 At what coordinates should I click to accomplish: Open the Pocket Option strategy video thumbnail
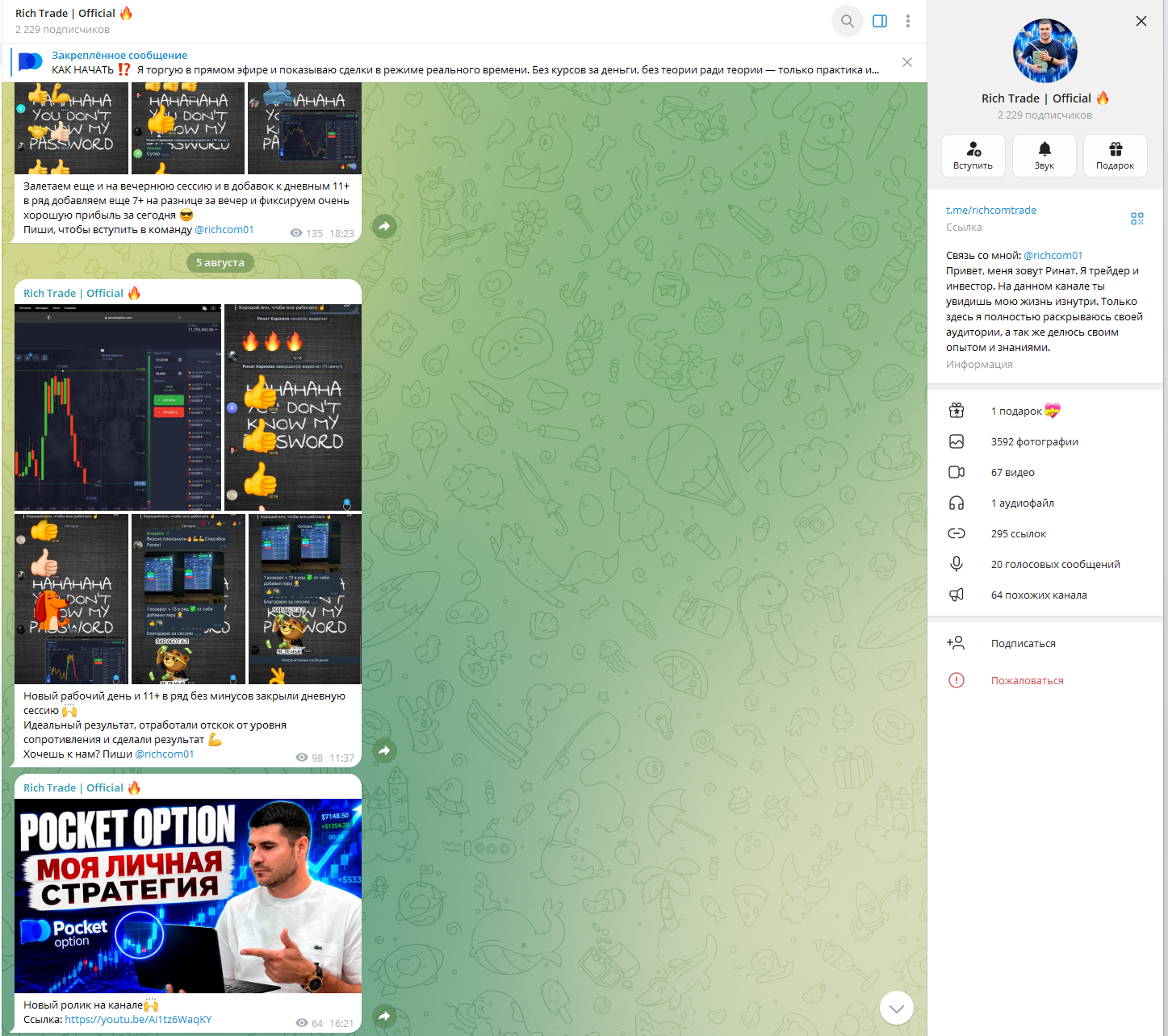188,896
